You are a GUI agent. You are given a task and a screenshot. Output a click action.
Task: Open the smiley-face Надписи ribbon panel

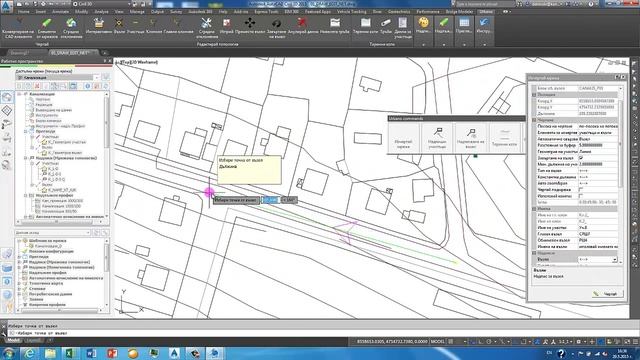pyautogui.click(x=424, y=31)
